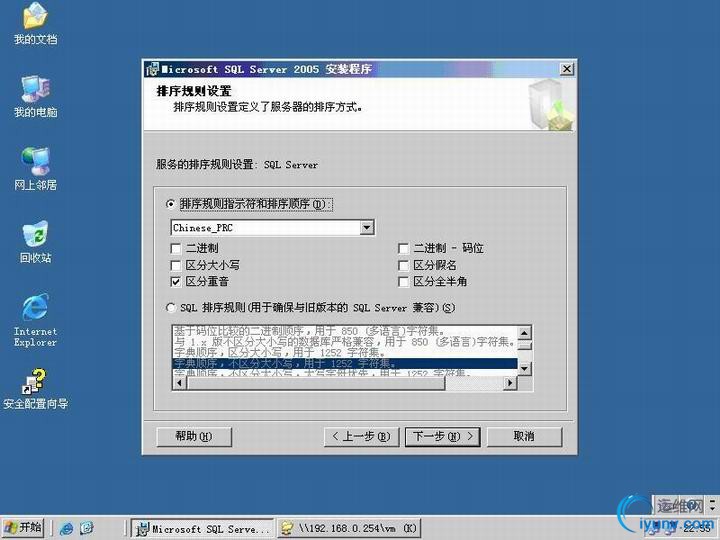Viewport: 720px width, 540px height.
Task: Click the collation list scroll up arrow
Action: point(524,332)
